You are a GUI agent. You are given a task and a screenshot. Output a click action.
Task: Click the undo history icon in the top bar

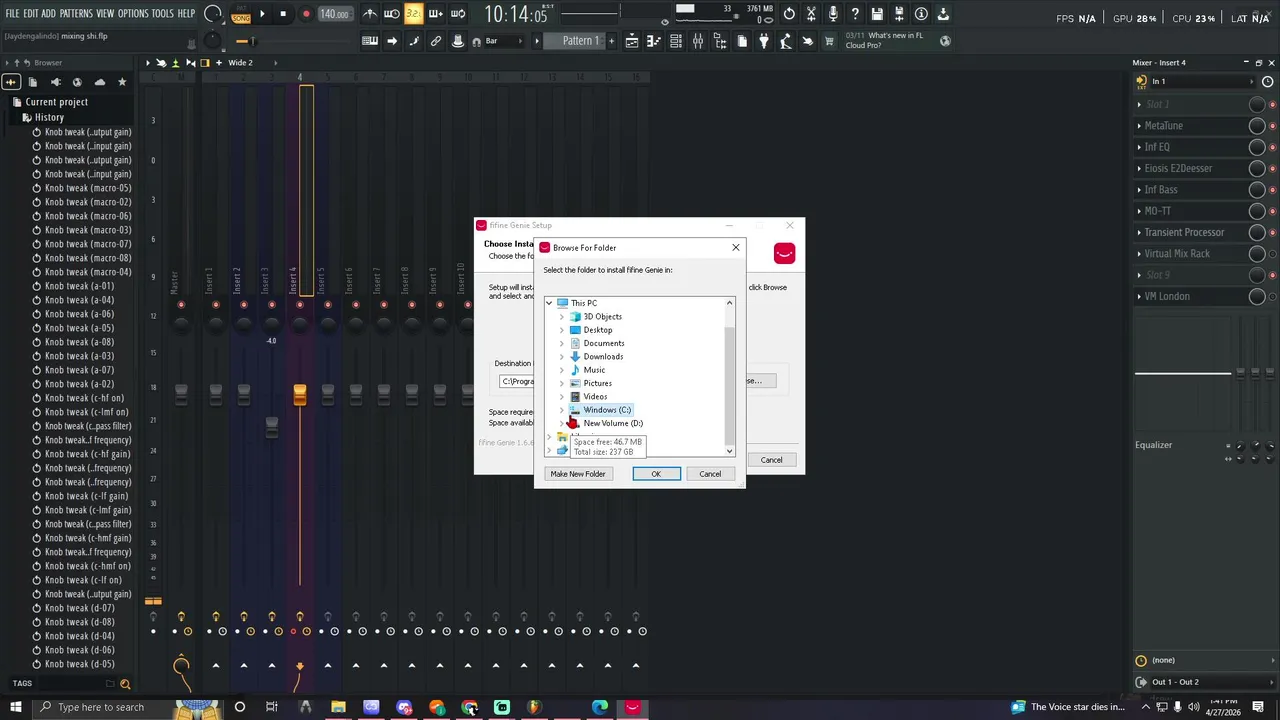(x=789, y=14)
